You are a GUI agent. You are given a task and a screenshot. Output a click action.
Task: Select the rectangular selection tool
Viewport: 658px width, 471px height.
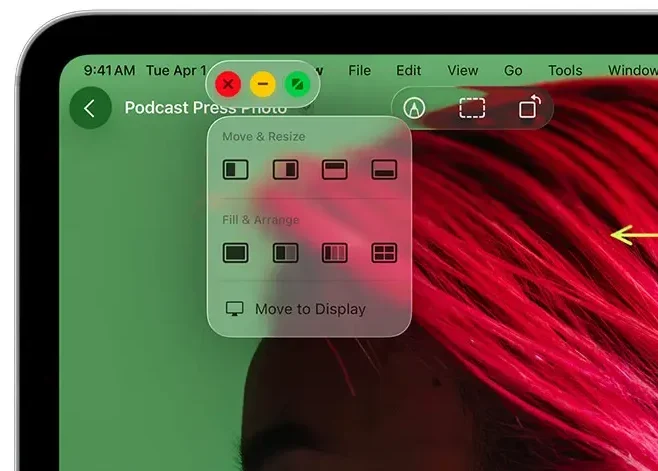pyautogui.click(x=472, y=108)
